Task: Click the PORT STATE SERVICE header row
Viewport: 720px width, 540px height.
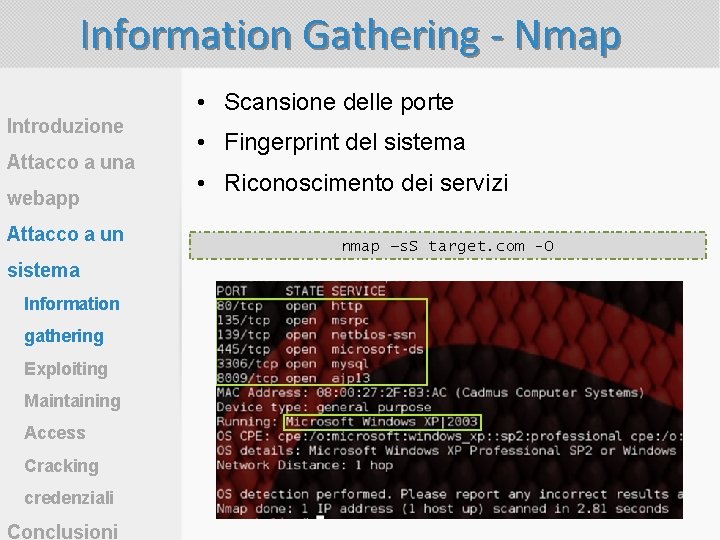Action: click(301, 291)
